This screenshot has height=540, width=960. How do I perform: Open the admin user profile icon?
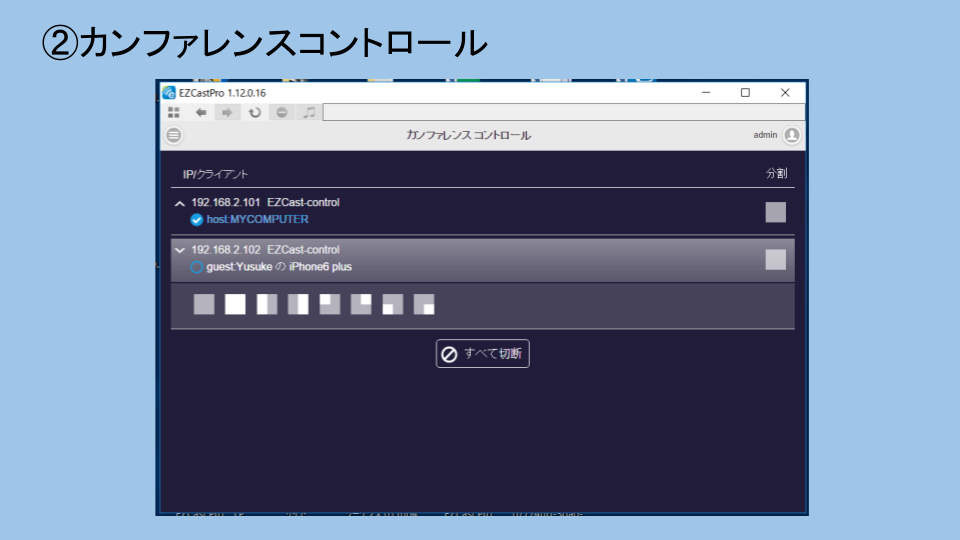coord(792,135)
